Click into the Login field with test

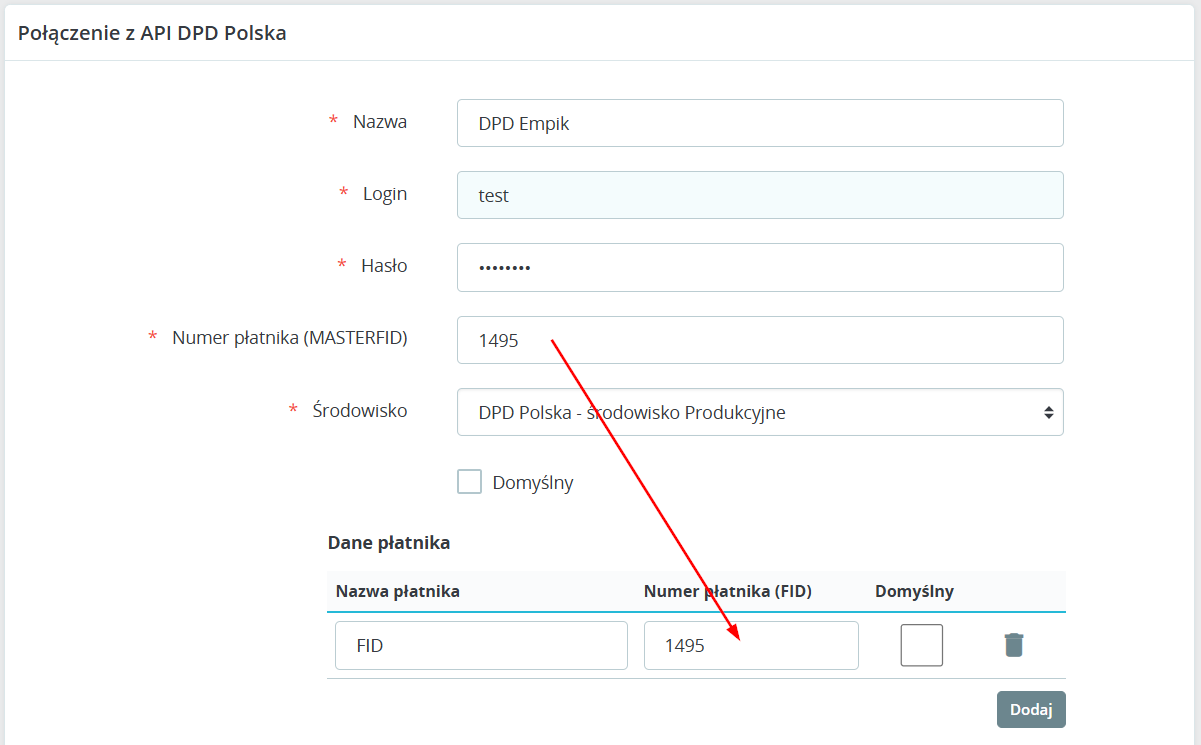759,195
